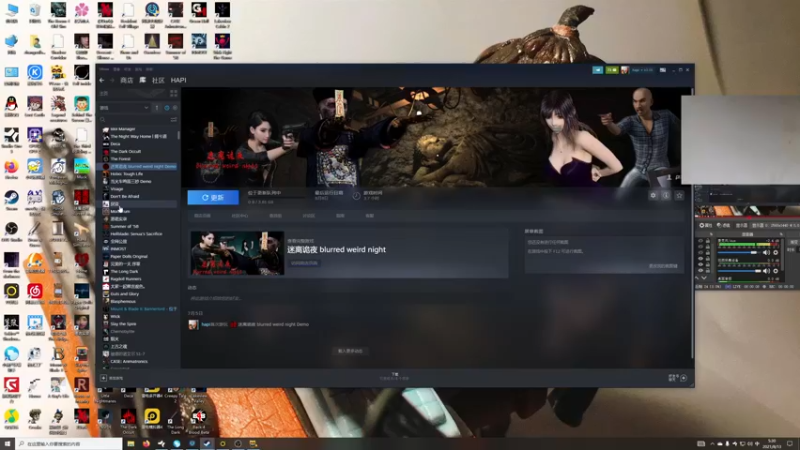Viewport: 800px width, 450px height.
Task: Select Don't Be Afraid in library
Action: tap(125, 196)
